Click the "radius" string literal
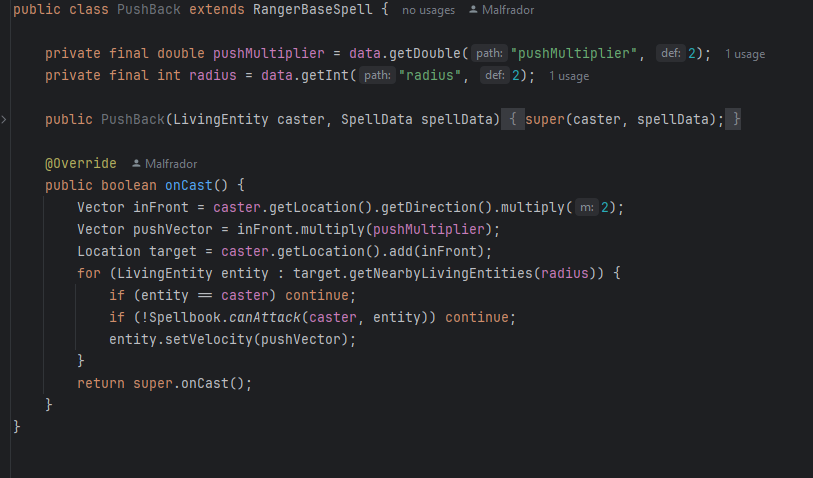813x478 pixels. [x=430, y=76]
